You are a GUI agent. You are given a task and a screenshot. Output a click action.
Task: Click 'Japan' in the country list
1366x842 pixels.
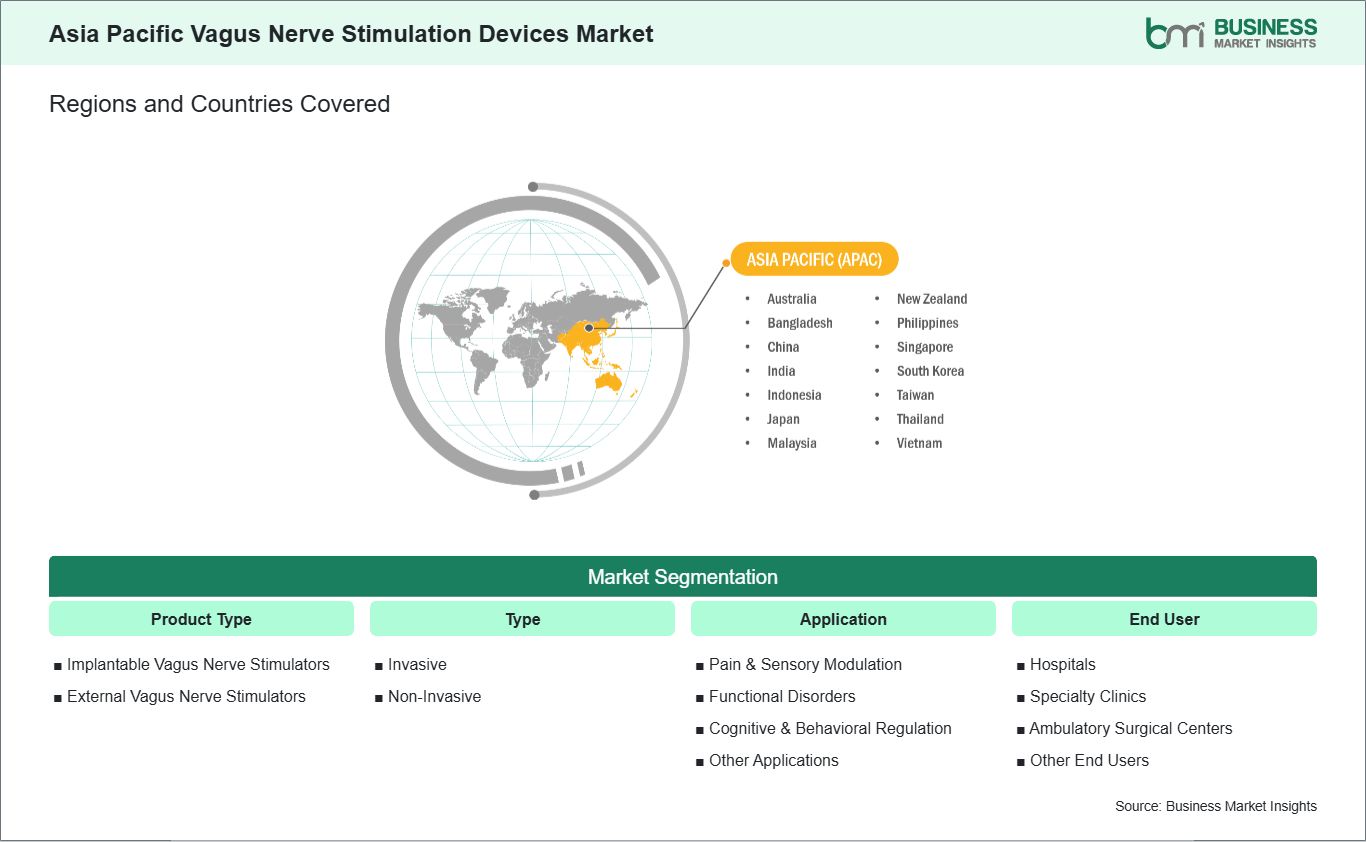coord(783,419)
